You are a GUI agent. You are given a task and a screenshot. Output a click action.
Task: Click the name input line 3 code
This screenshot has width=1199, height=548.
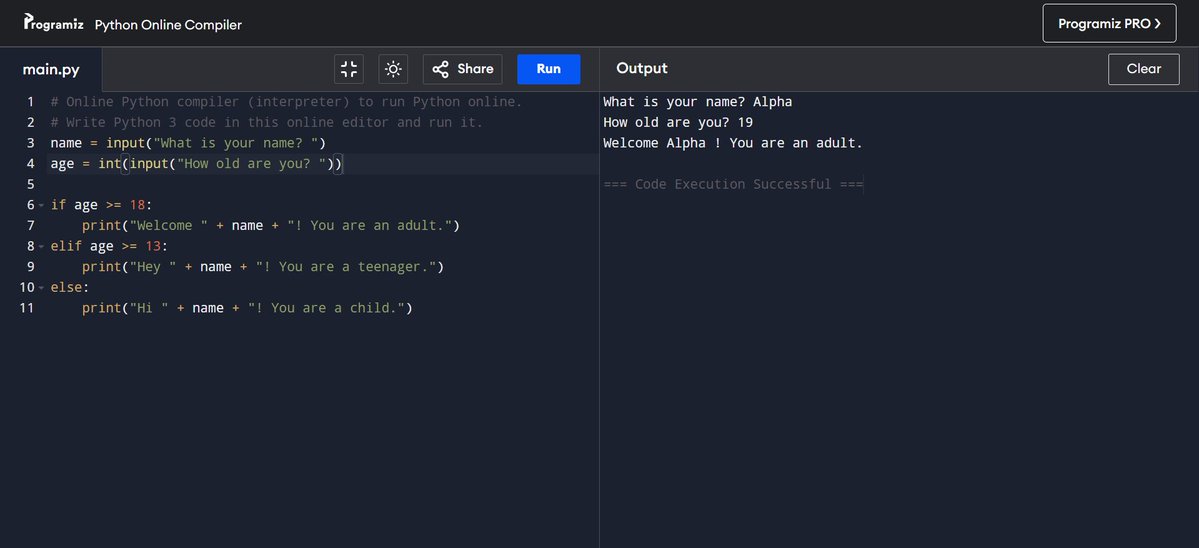(x=188, y=143)
